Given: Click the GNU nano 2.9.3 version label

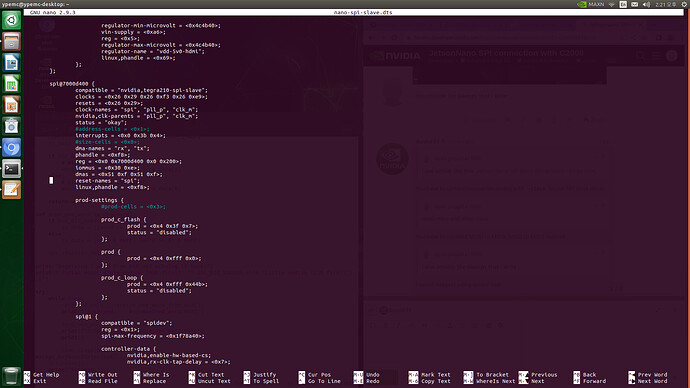Looking at the screenshot, I should 52,12.
